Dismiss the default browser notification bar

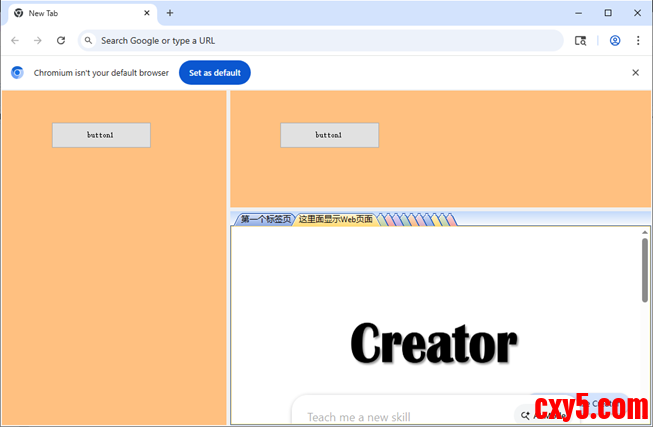tap(635, 72)
